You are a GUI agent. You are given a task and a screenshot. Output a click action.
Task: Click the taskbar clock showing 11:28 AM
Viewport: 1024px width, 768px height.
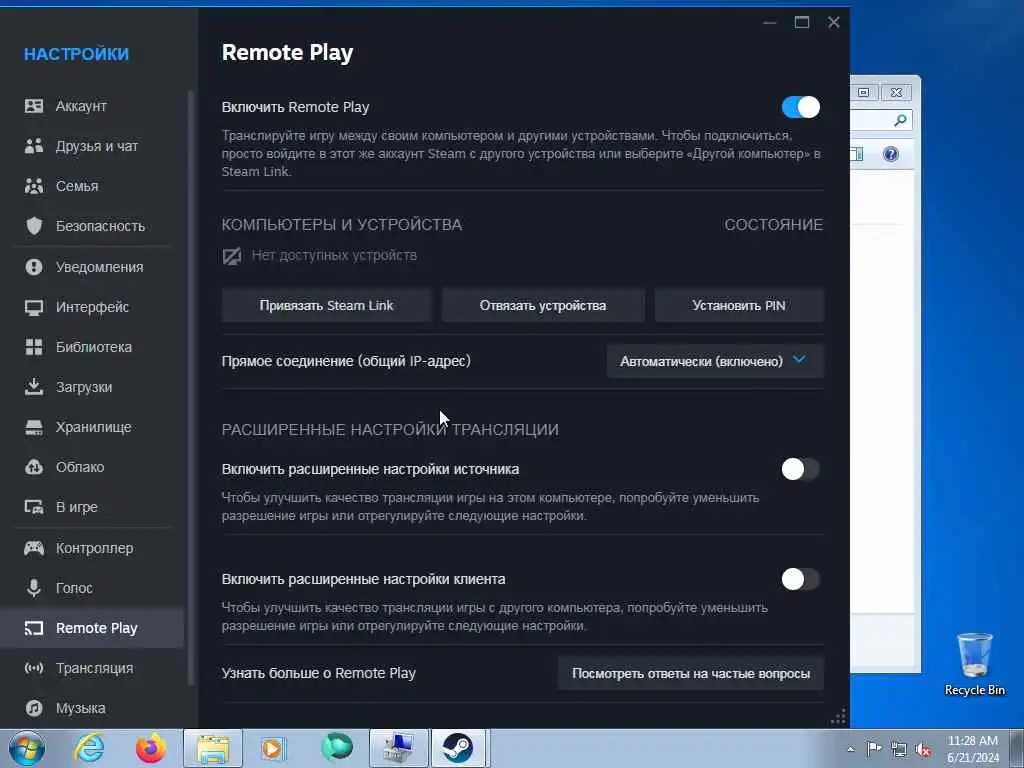click(973, 748)
